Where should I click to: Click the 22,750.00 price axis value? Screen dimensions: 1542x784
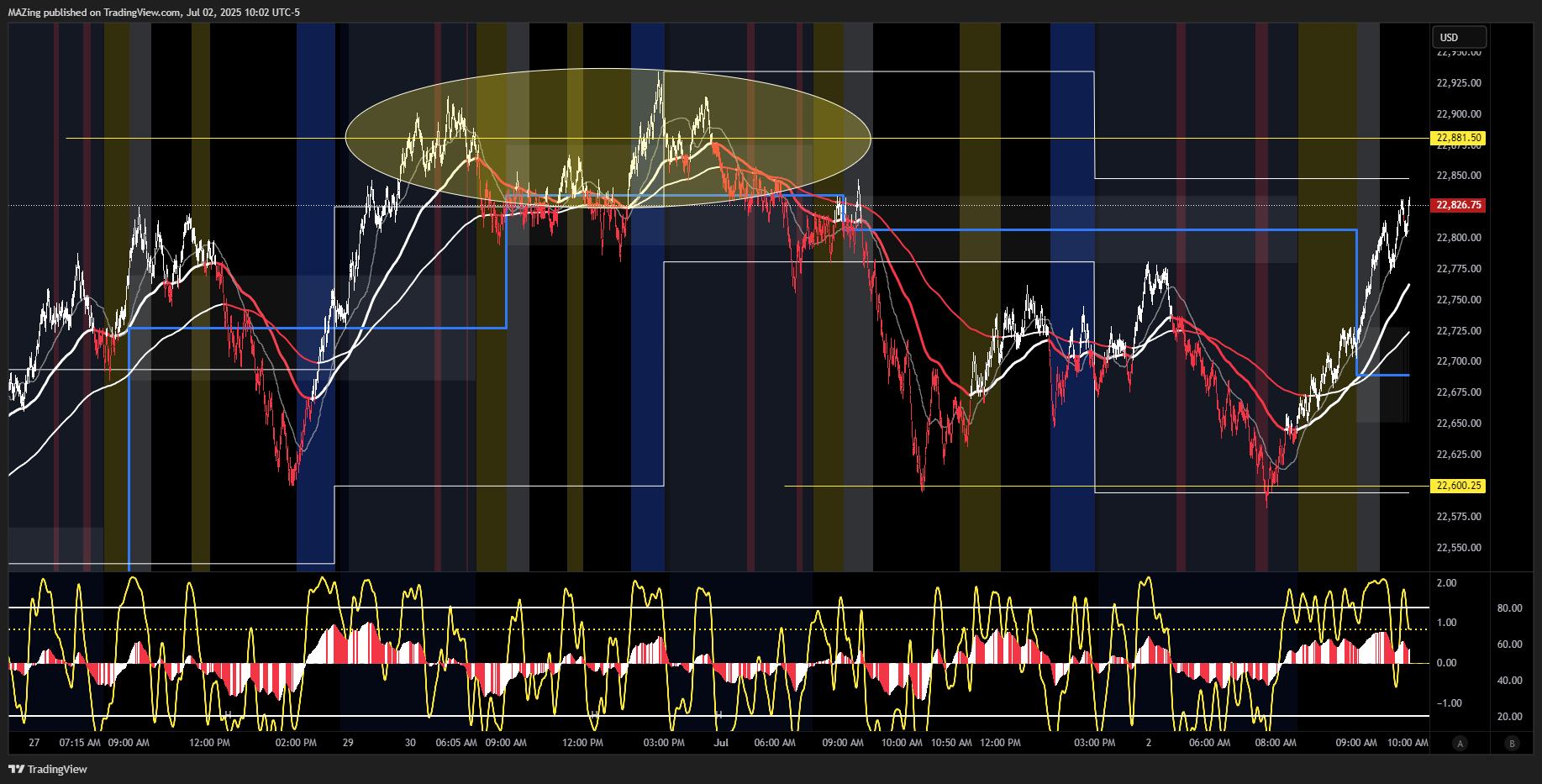(1459, 300)
